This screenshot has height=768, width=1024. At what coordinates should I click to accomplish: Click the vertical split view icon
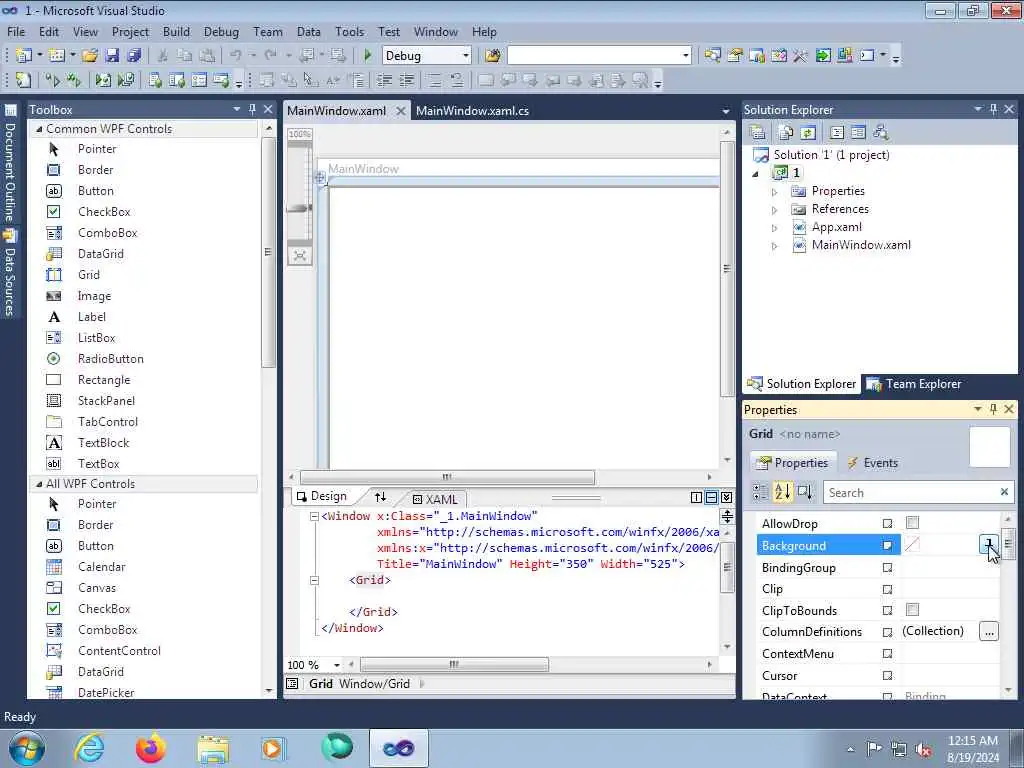[x=696, y=498]
